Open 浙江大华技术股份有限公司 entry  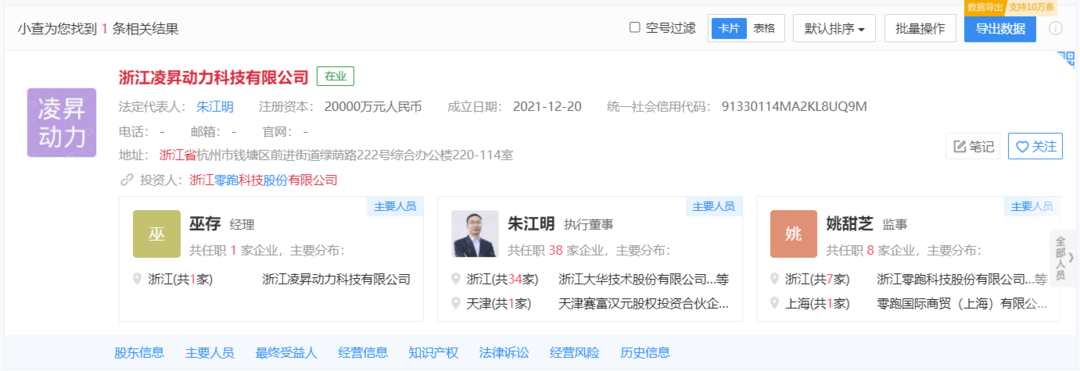pyautogui.click(x=644, y=279)
